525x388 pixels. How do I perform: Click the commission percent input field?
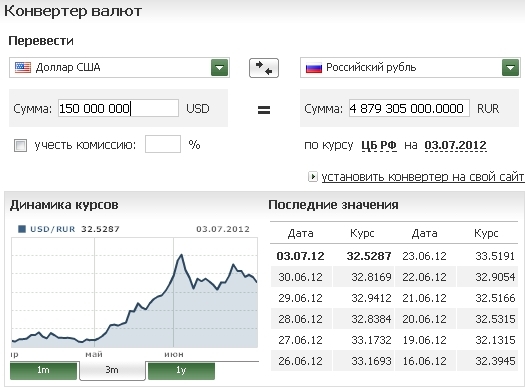pyautogui.click(x=163, y=144)
